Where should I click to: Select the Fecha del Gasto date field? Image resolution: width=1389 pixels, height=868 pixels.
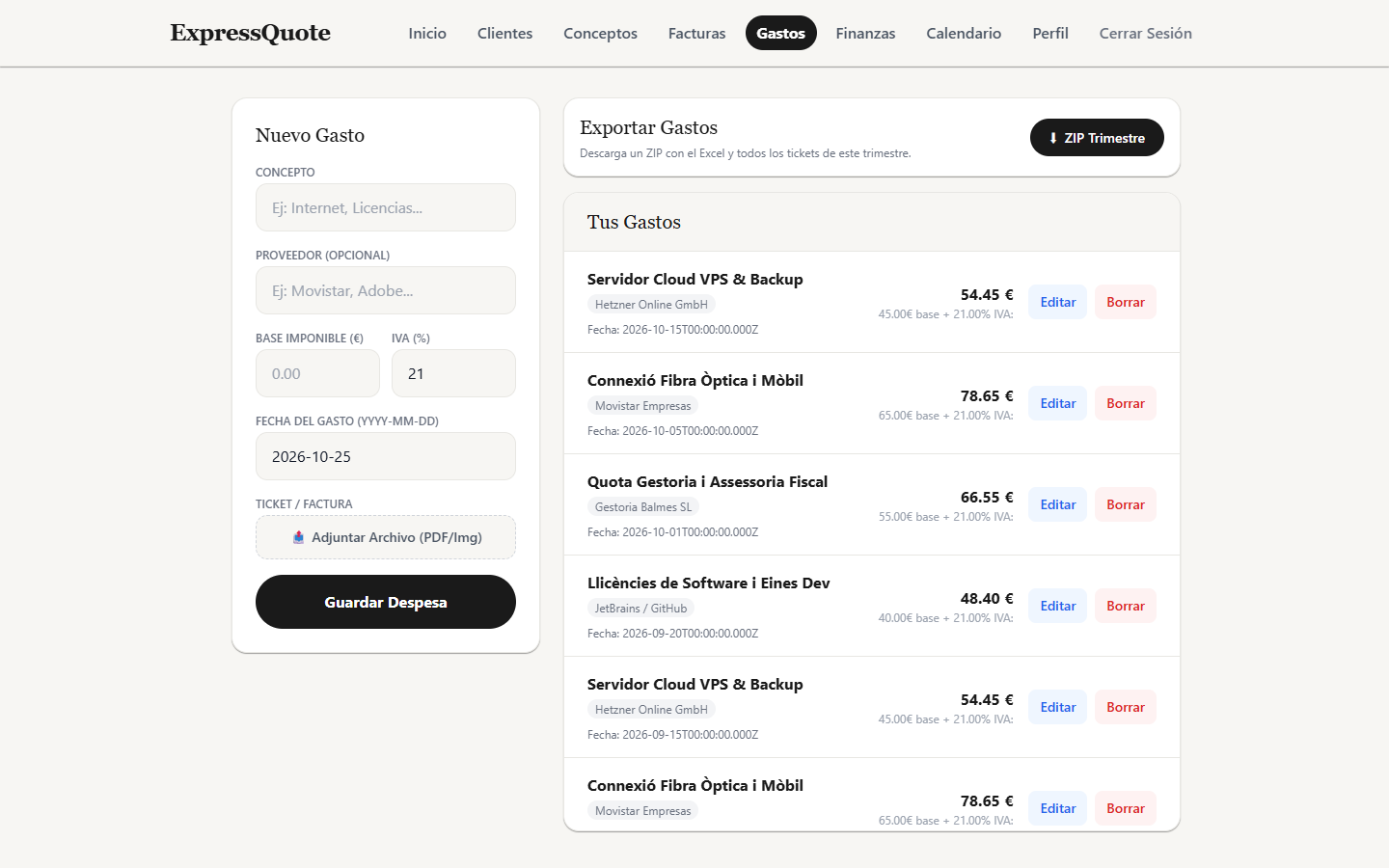point(386,456)
